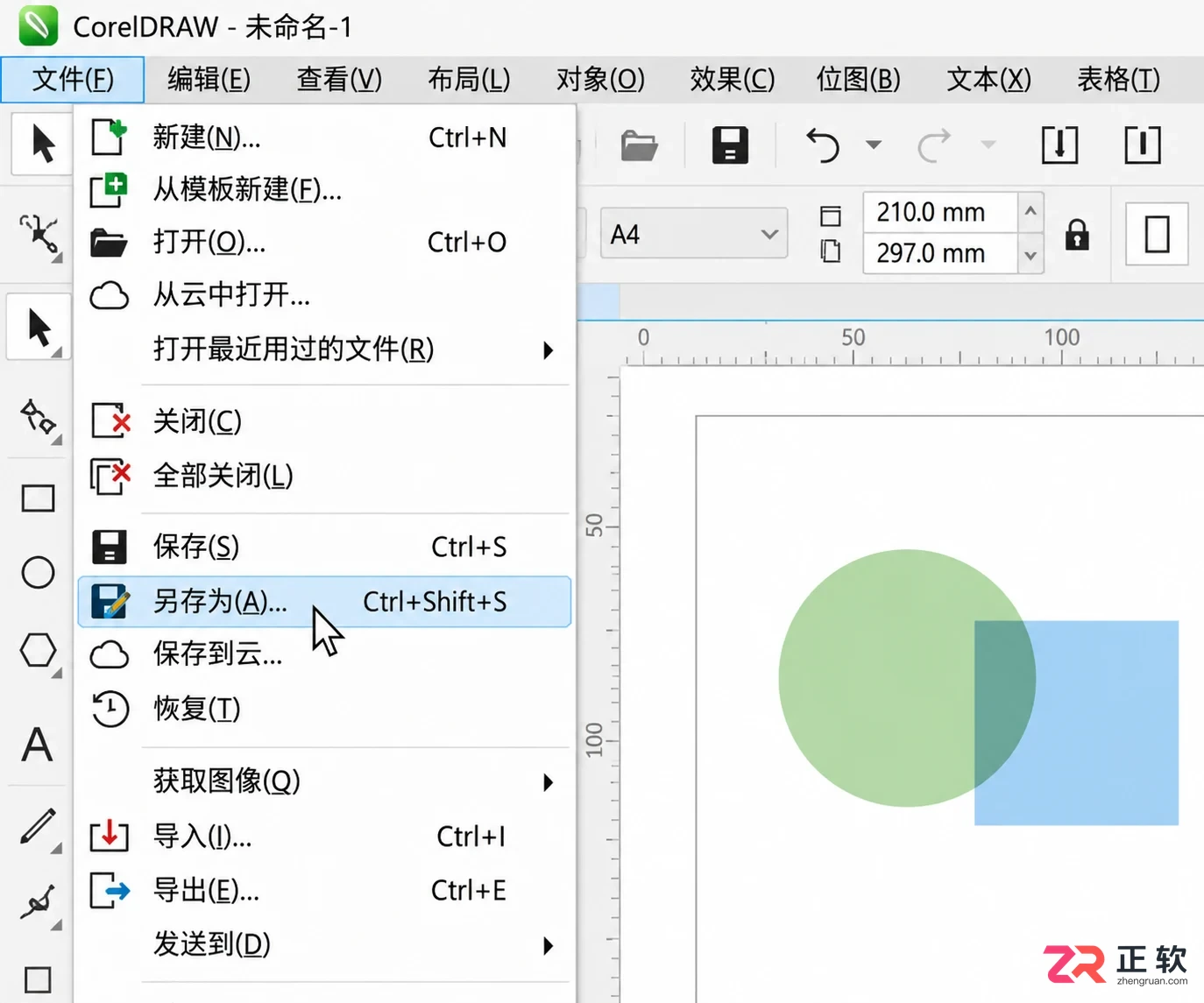Viewport: 1204px width, 1003px height.
Task: Expand the Redo history dropdown arrow
Action: [988, 145]
